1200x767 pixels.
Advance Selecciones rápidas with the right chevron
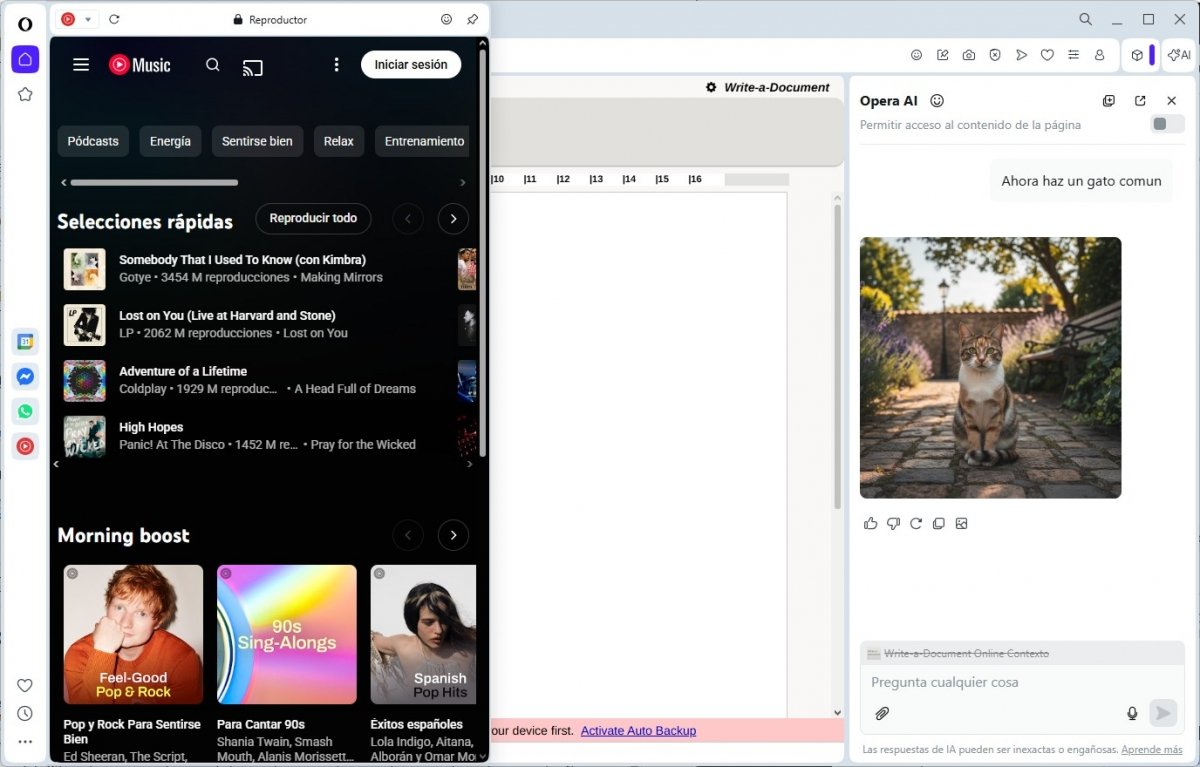453,218
